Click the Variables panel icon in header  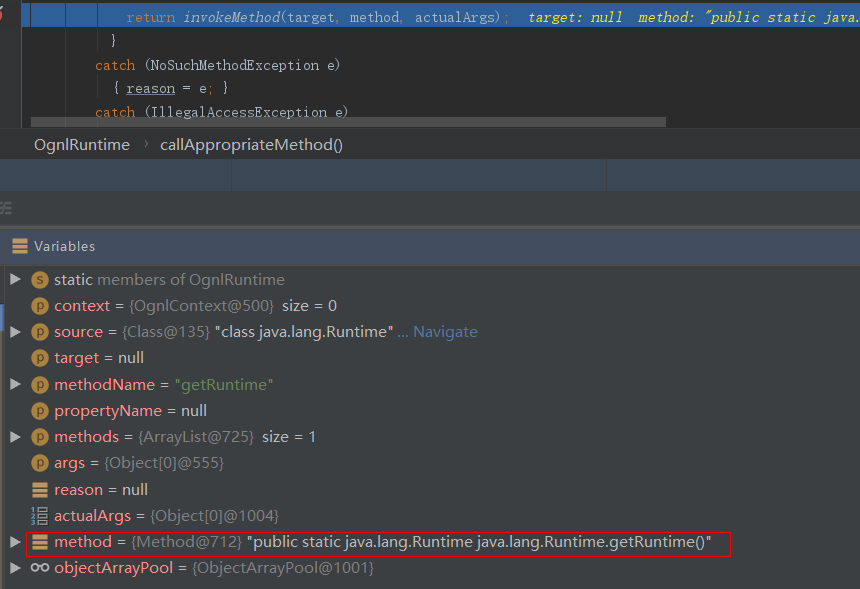(x=20, y=246)
